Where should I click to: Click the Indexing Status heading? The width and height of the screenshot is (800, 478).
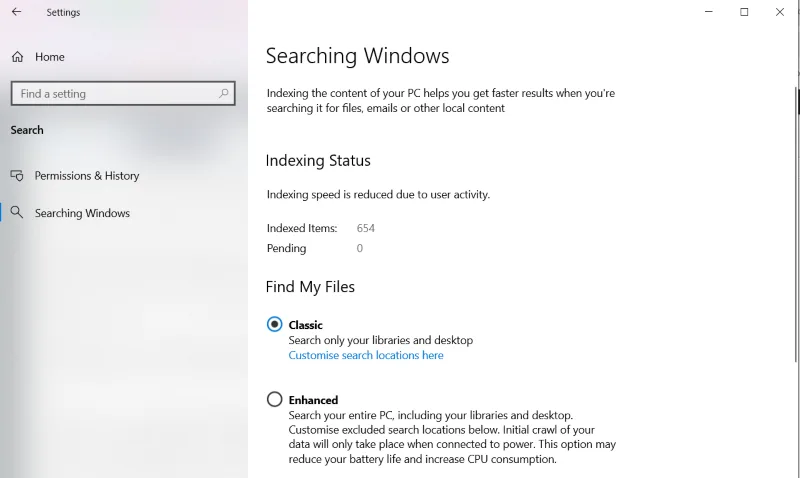[x=318, y=161]
